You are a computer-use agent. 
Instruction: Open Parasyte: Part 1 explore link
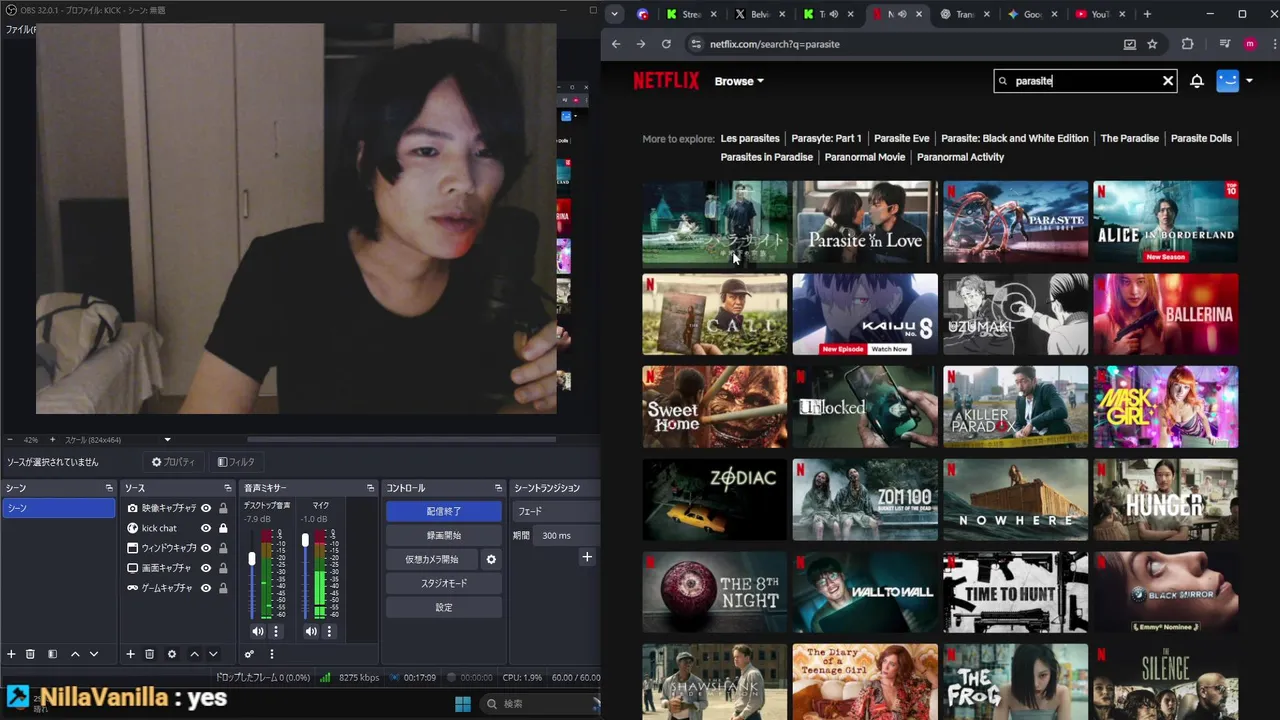coord(826,138)
